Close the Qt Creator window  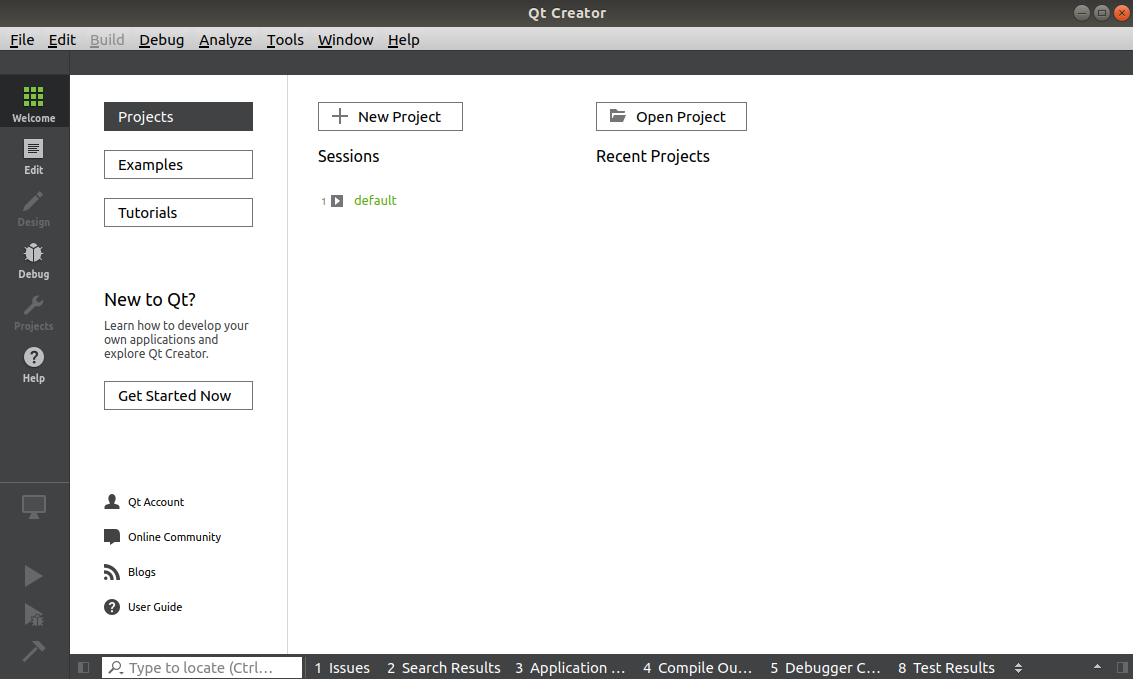pyautogui.click(x=1122, y=12)
